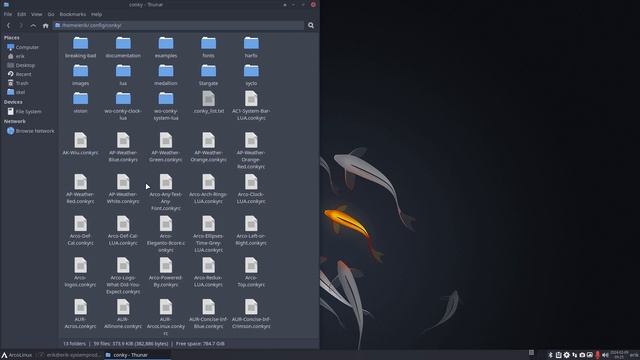This screenshot has height=360, width=640.
Task: Select the documentation folder icon
Action: point(123,43)
